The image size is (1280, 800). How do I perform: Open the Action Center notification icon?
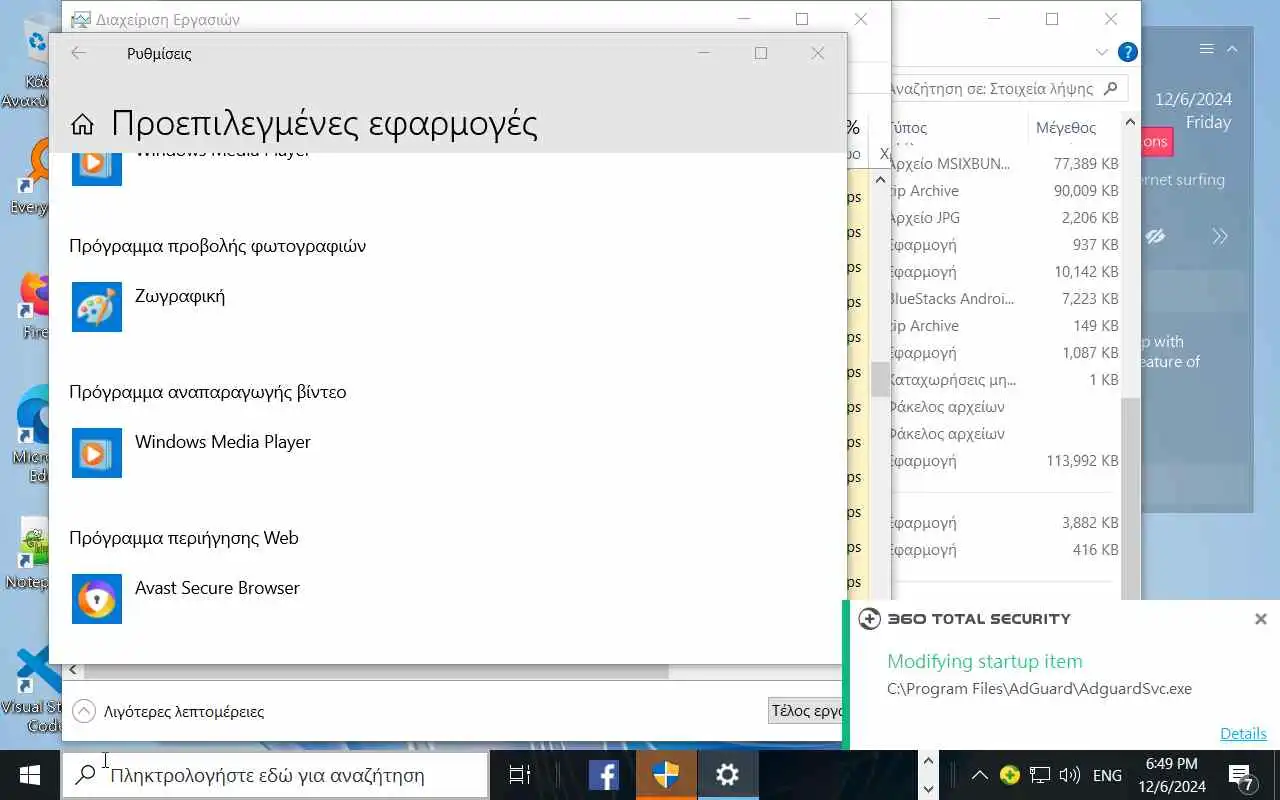(1242, 775)
